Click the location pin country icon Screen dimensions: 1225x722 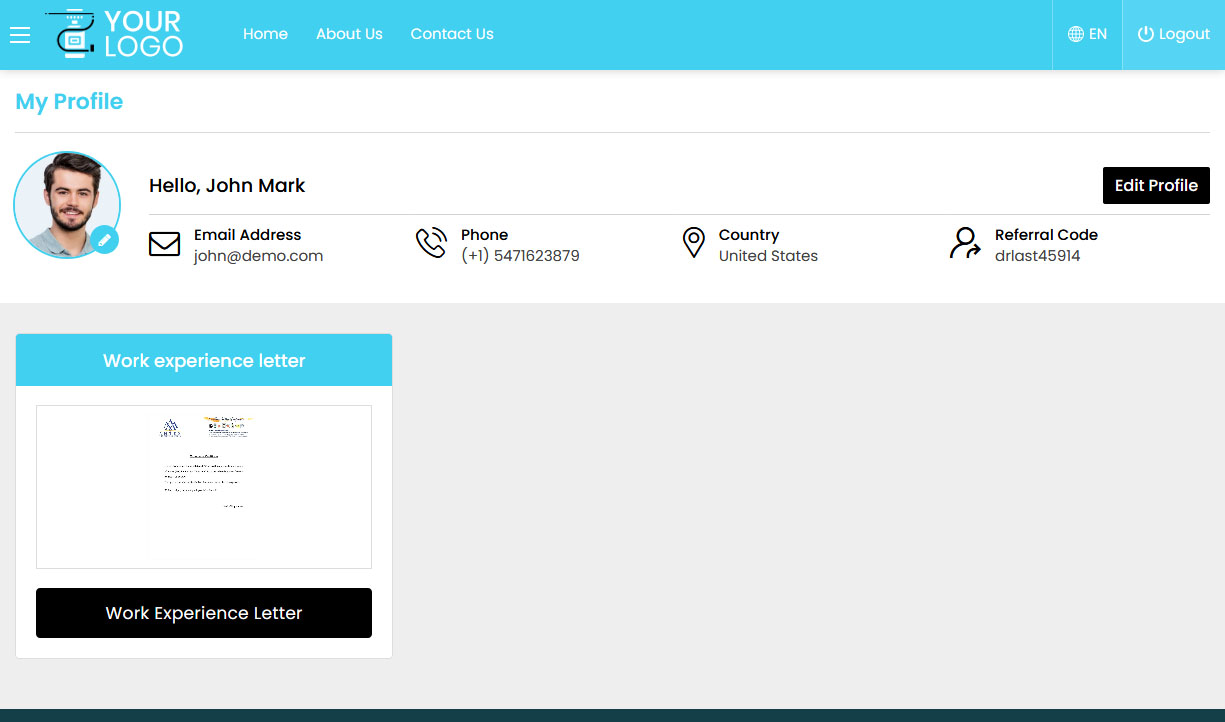[x=693, y=243]
